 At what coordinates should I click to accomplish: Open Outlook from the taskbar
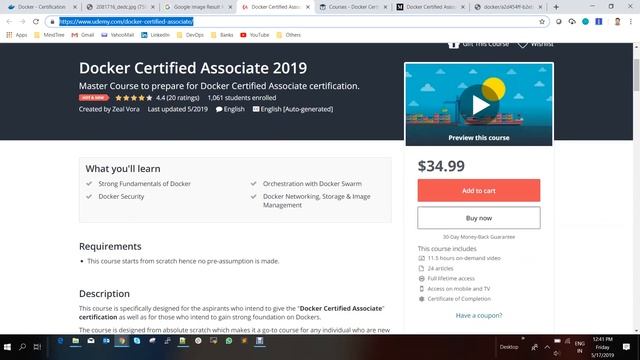(106, 341)
